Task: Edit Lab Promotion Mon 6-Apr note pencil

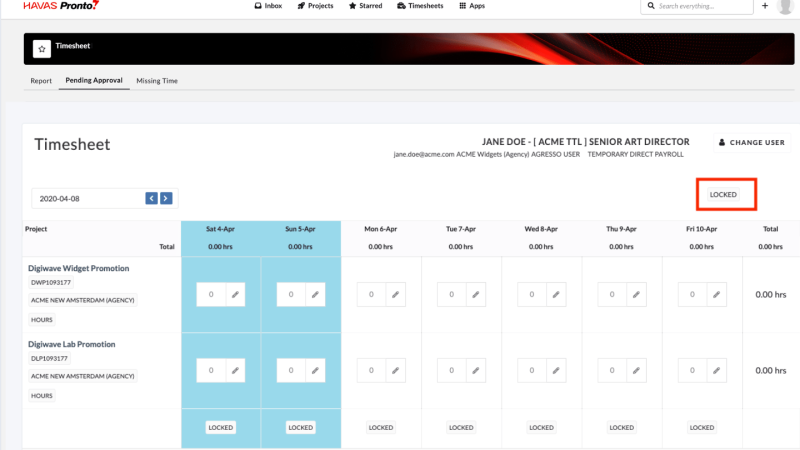Action: click(395, 370)
